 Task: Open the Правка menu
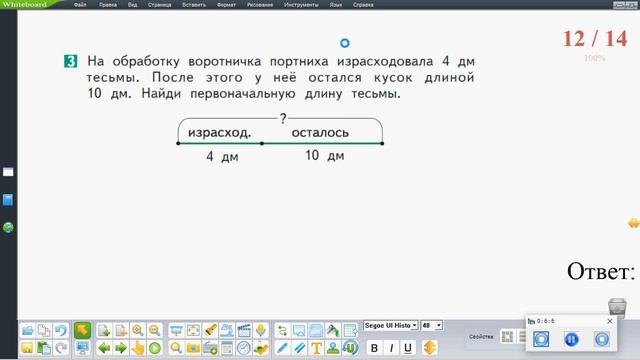click(108, 5)
